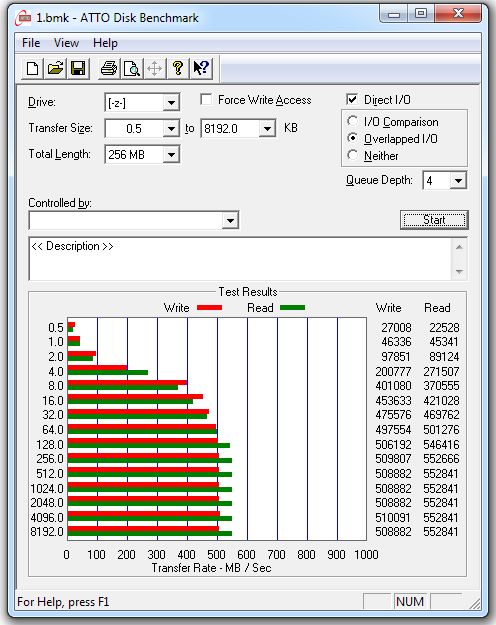496x625 pixels.
Task: Start the benchmark with Start button
Action: 434,220
